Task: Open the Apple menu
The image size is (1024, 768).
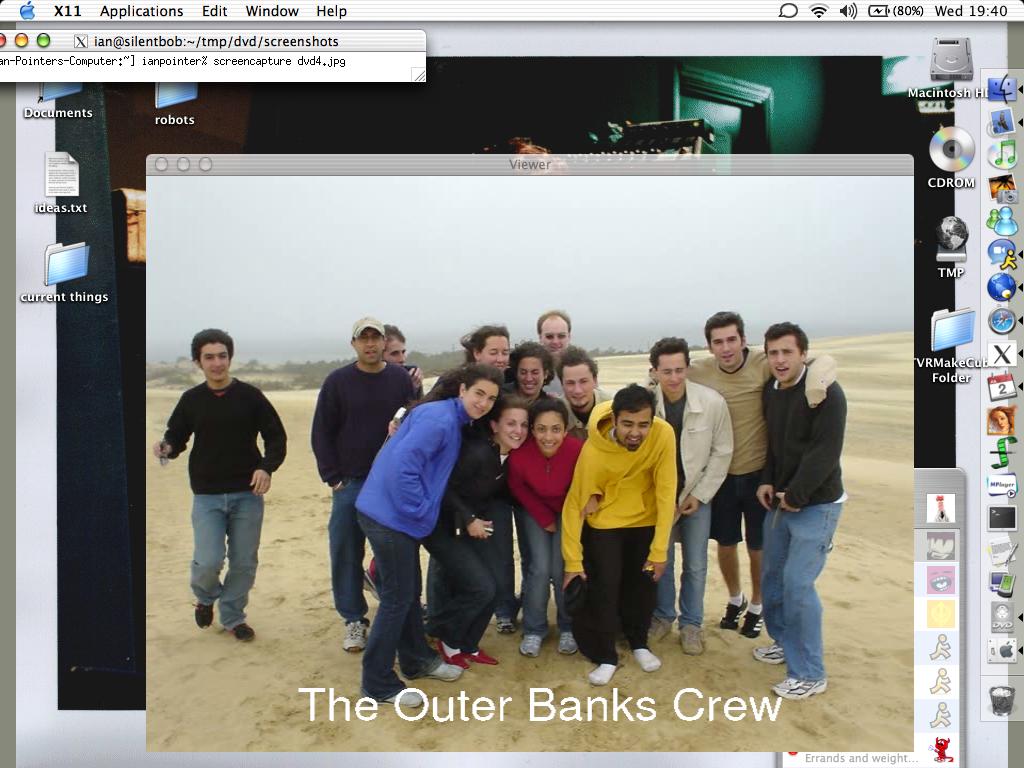Action: (x=27, y=11)
